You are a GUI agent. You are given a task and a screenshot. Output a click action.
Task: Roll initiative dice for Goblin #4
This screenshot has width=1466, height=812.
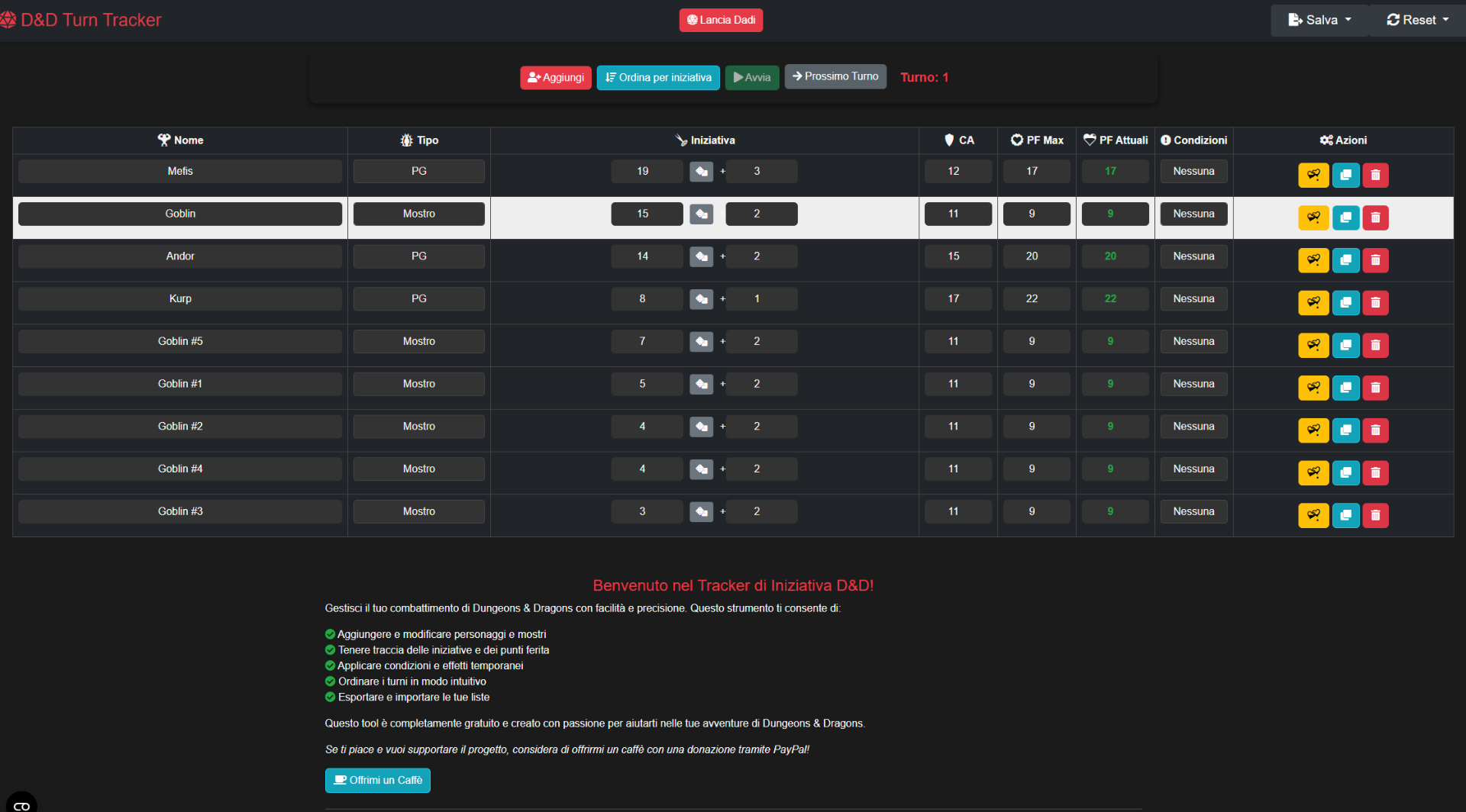pyautogui.click(x=701, y=469)
